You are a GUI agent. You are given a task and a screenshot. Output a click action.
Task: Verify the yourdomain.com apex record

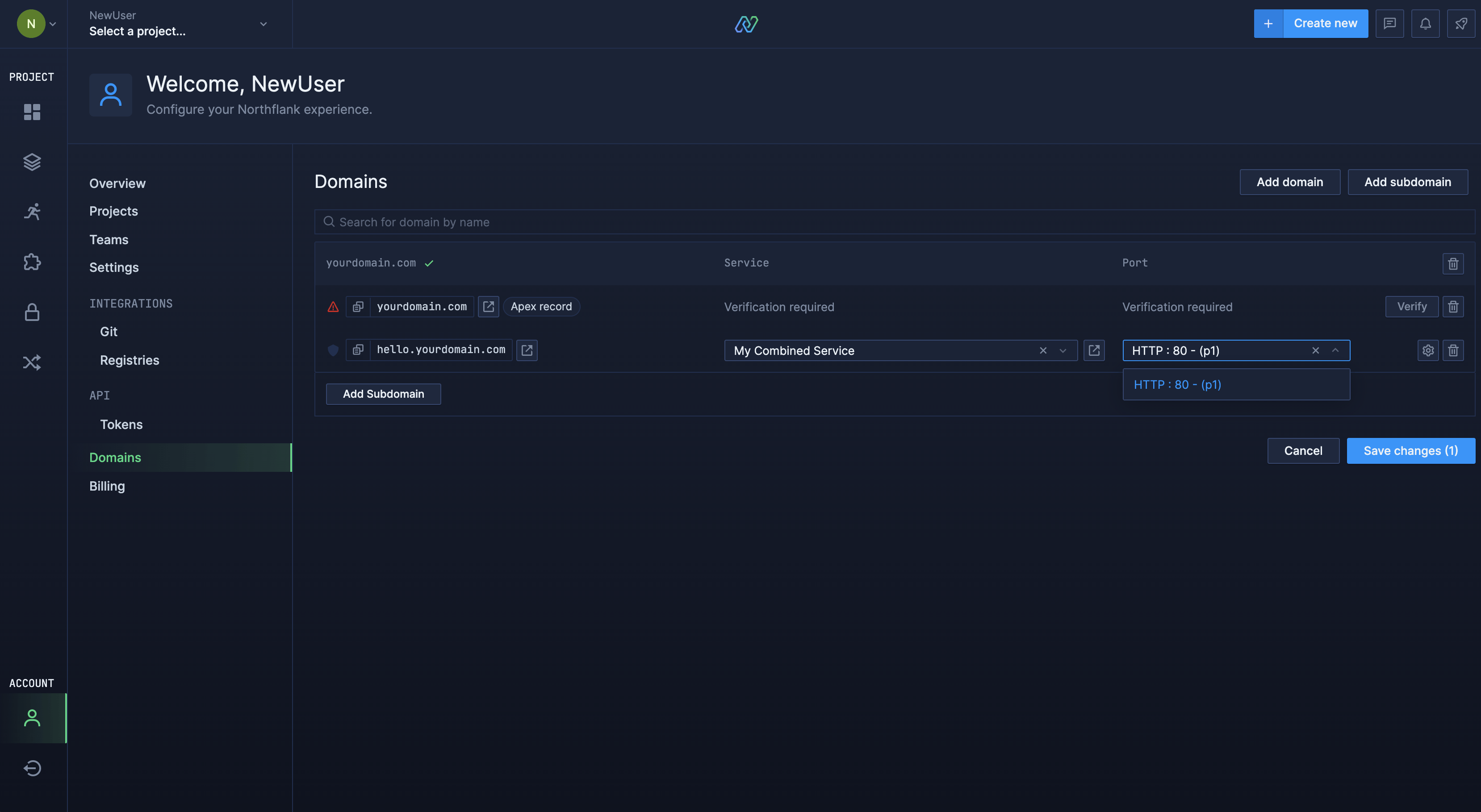1412,307
